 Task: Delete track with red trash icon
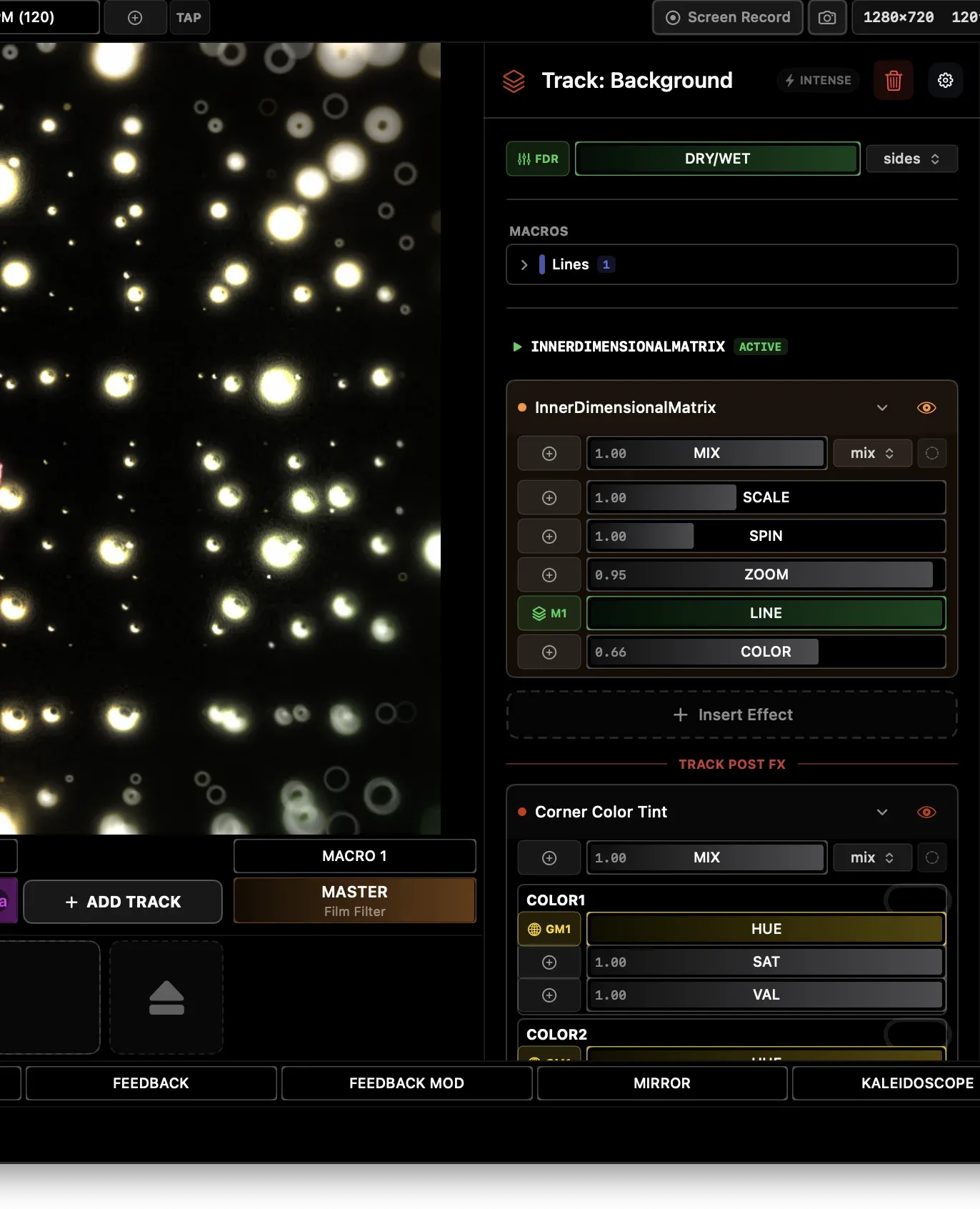point(893,80)
